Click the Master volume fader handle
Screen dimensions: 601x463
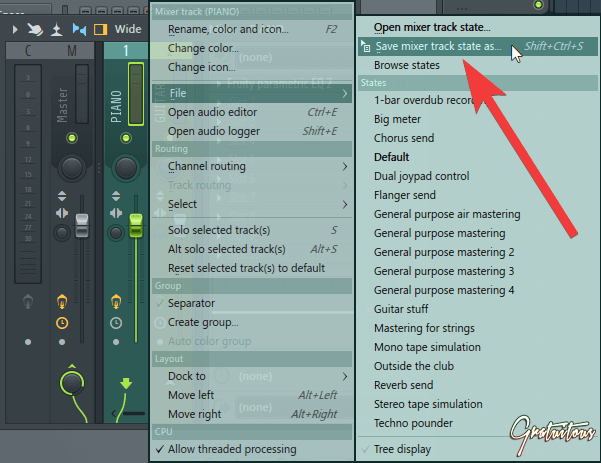pos(82,226)
